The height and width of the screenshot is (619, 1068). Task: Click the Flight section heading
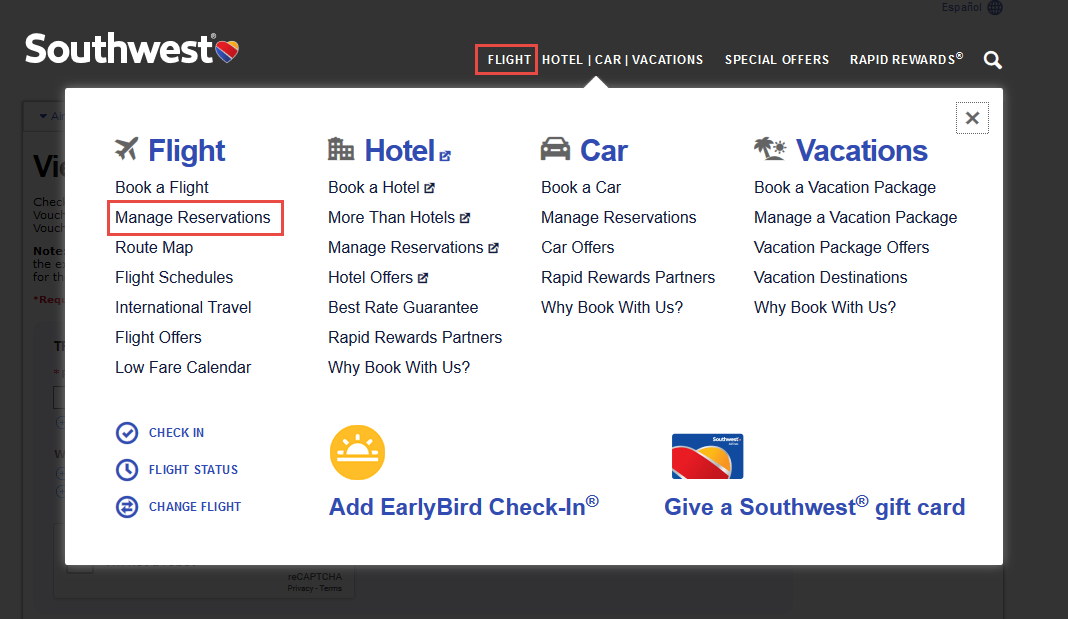point(187,150)
